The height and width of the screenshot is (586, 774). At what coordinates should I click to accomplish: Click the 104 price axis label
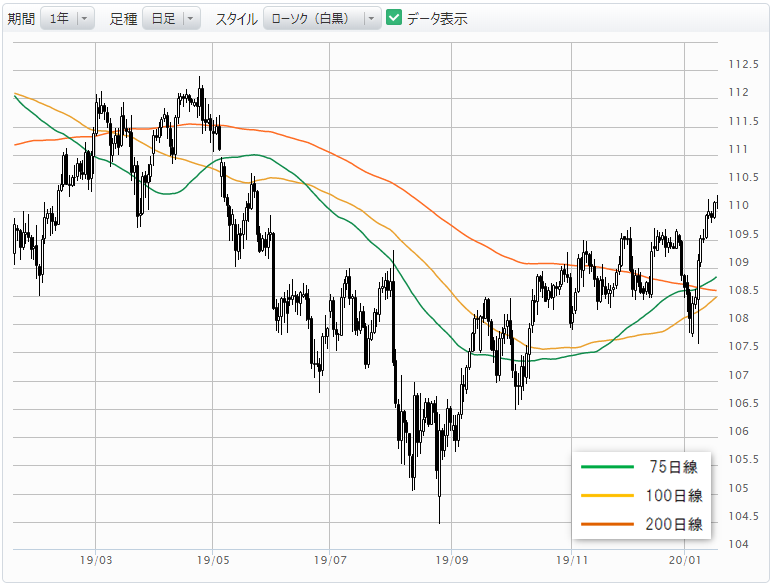click(x=738, y=544)
